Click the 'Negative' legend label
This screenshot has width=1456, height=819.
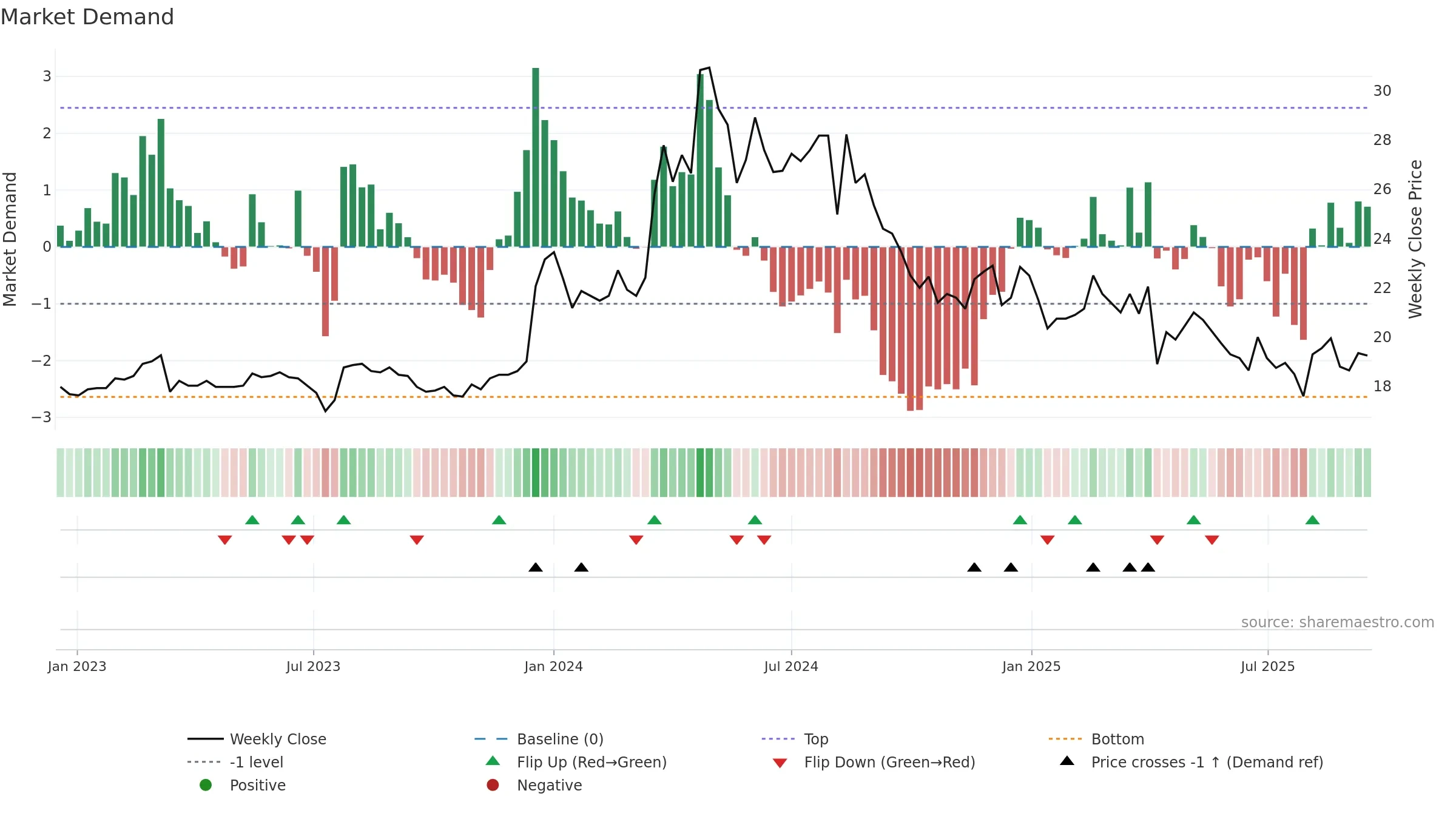click(x=550, y=785)
